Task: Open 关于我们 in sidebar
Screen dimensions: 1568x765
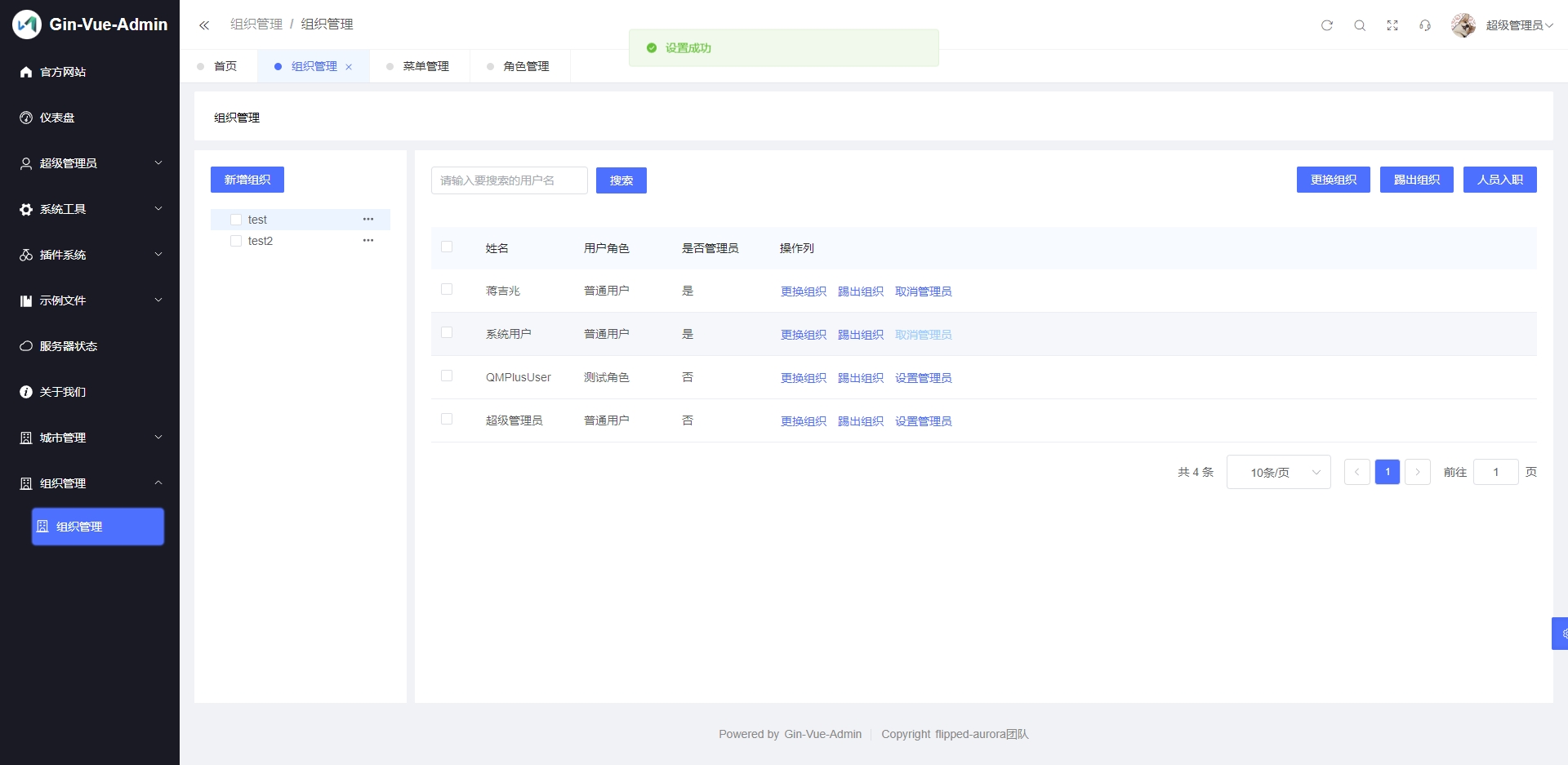Action: (90, 392)
